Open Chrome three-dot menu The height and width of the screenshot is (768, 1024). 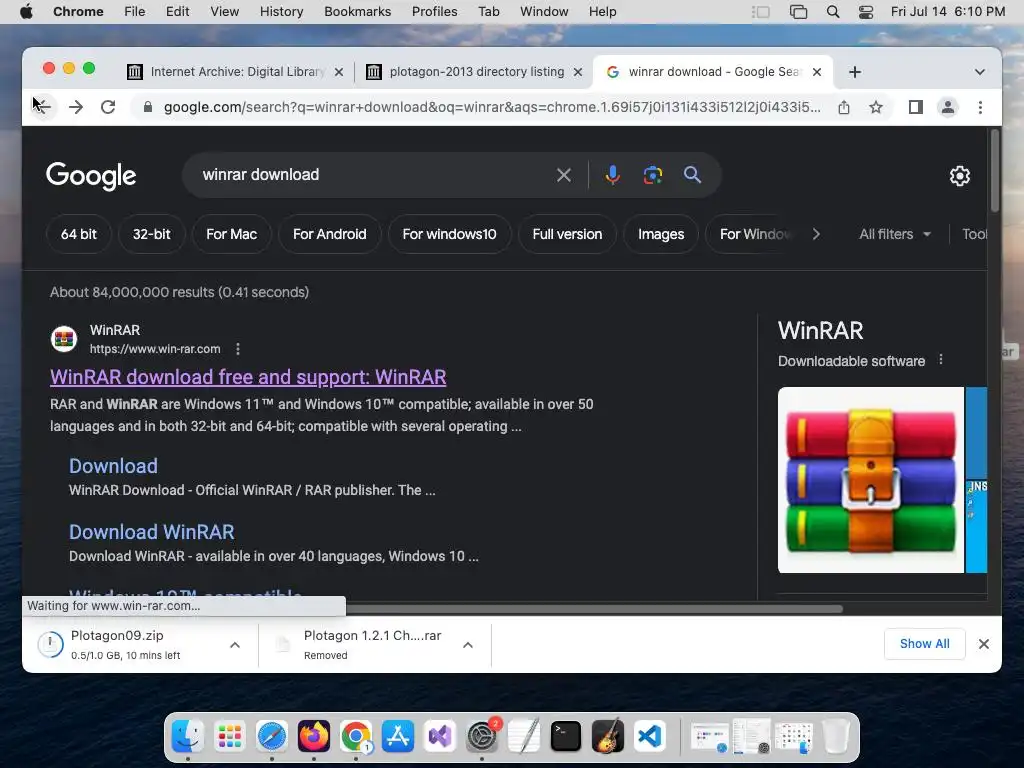(980, 107)
